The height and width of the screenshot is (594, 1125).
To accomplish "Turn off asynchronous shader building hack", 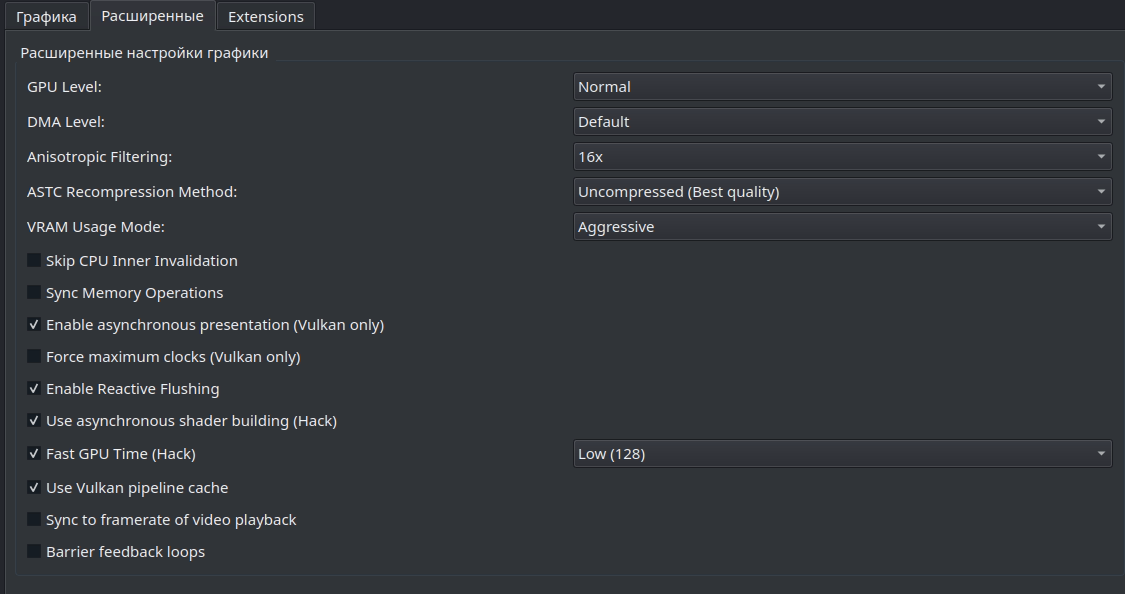I will point(35,421).
